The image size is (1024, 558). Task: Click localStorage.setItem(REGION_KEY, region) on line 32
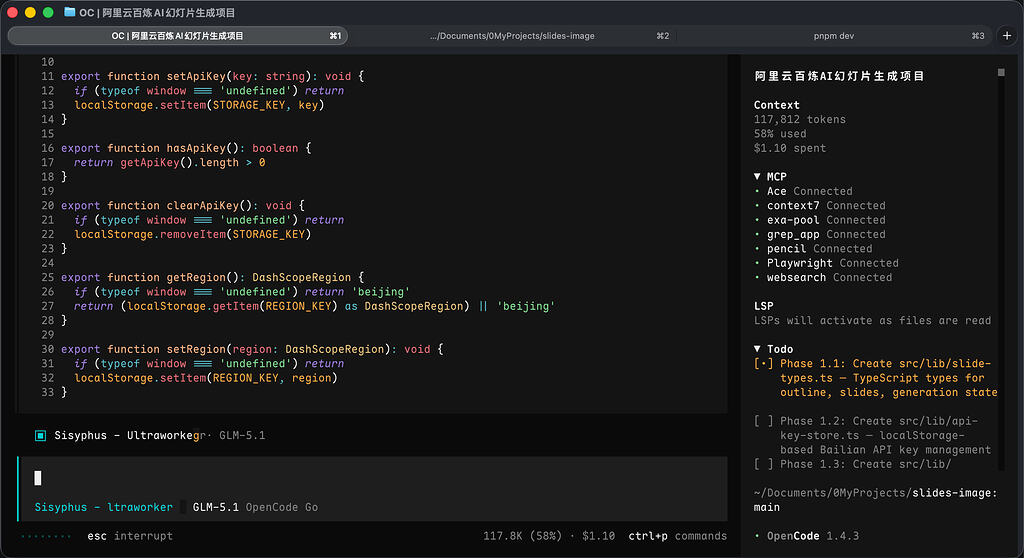(206, 378)
